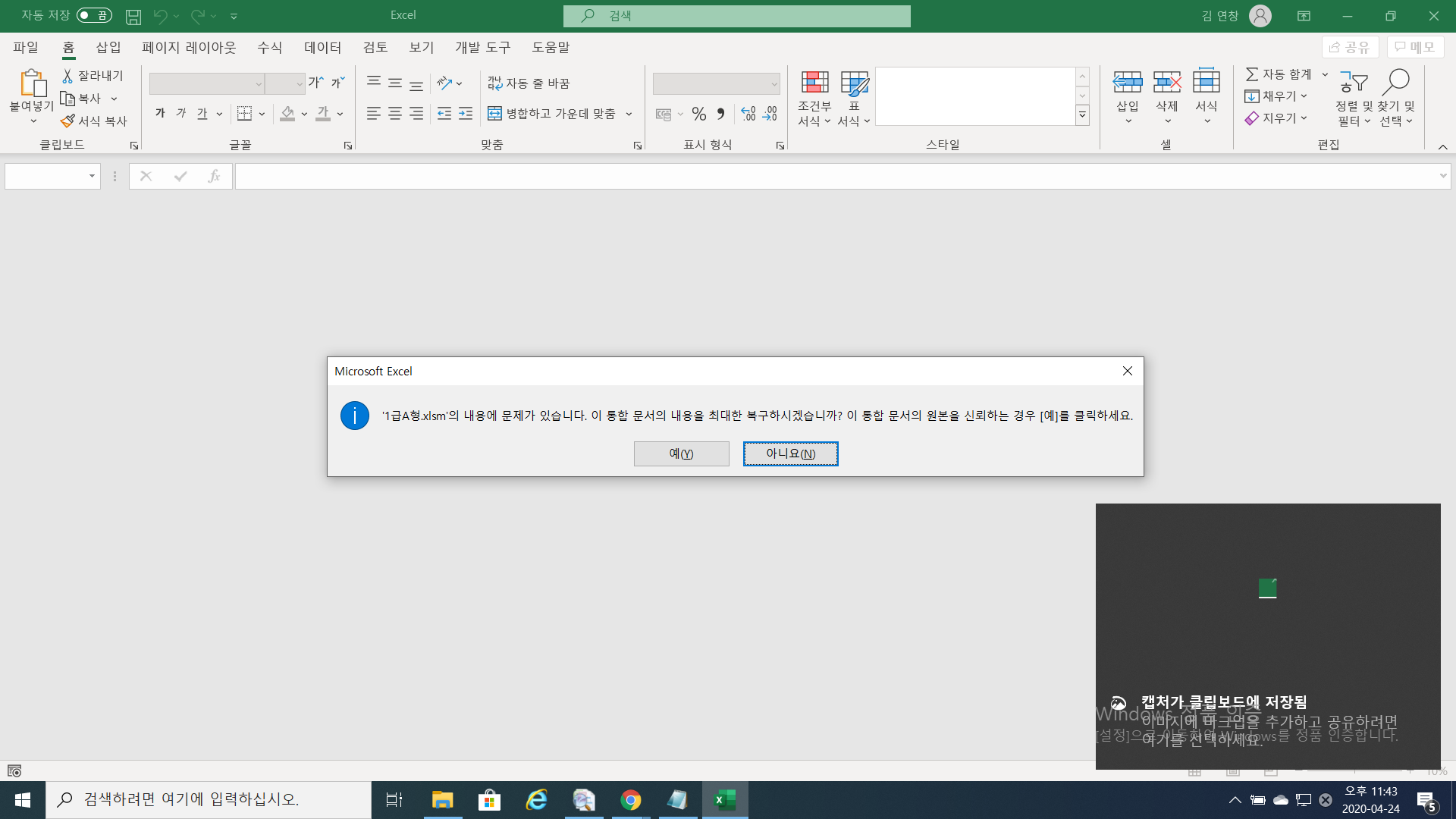
Task: Click the Paste (붙여넣기) clipboard icon
Action: [32, 83]
